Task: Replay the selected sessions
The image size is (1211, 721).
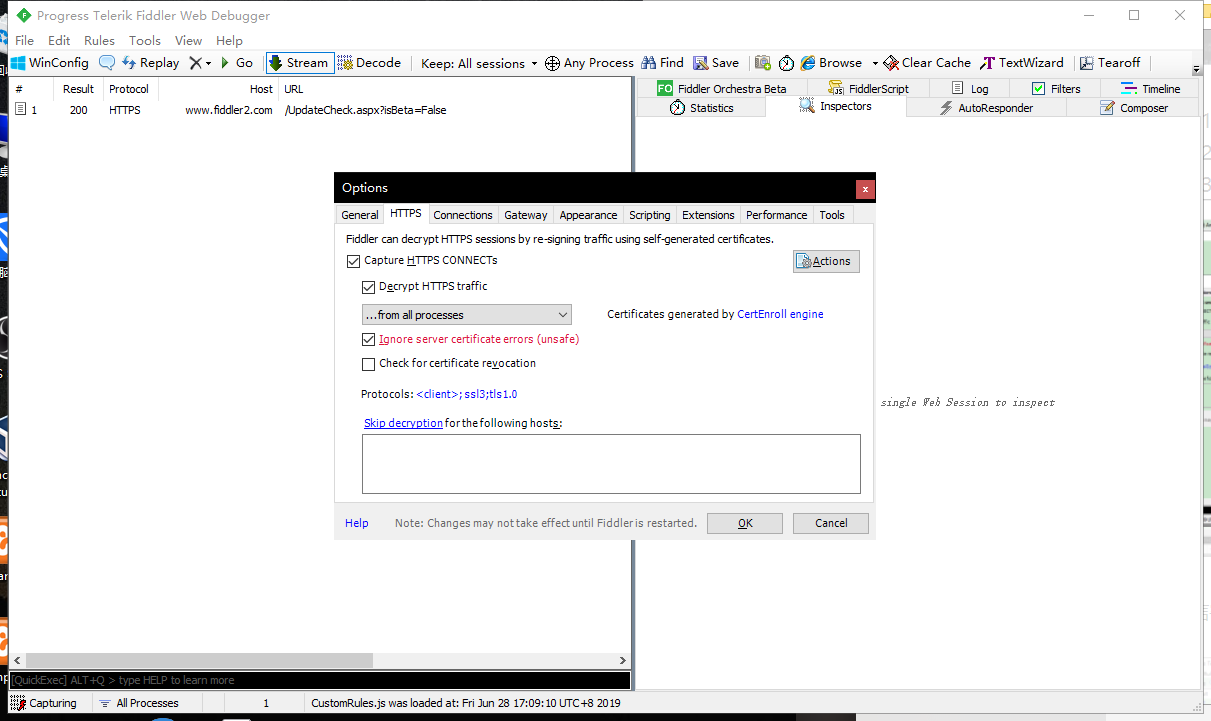Action: tap(150, 62)
